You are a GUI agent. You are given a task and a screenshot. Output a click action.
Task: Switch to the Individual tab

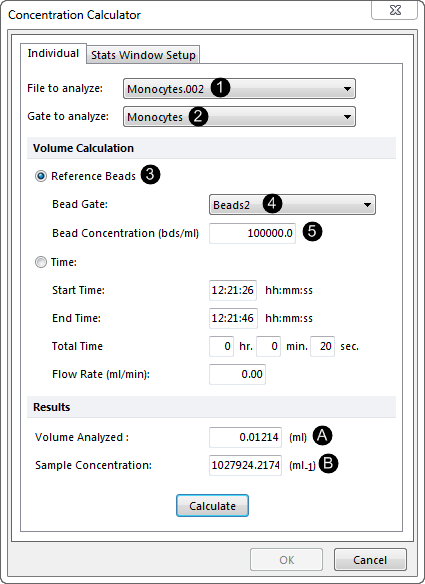point(53,53)
